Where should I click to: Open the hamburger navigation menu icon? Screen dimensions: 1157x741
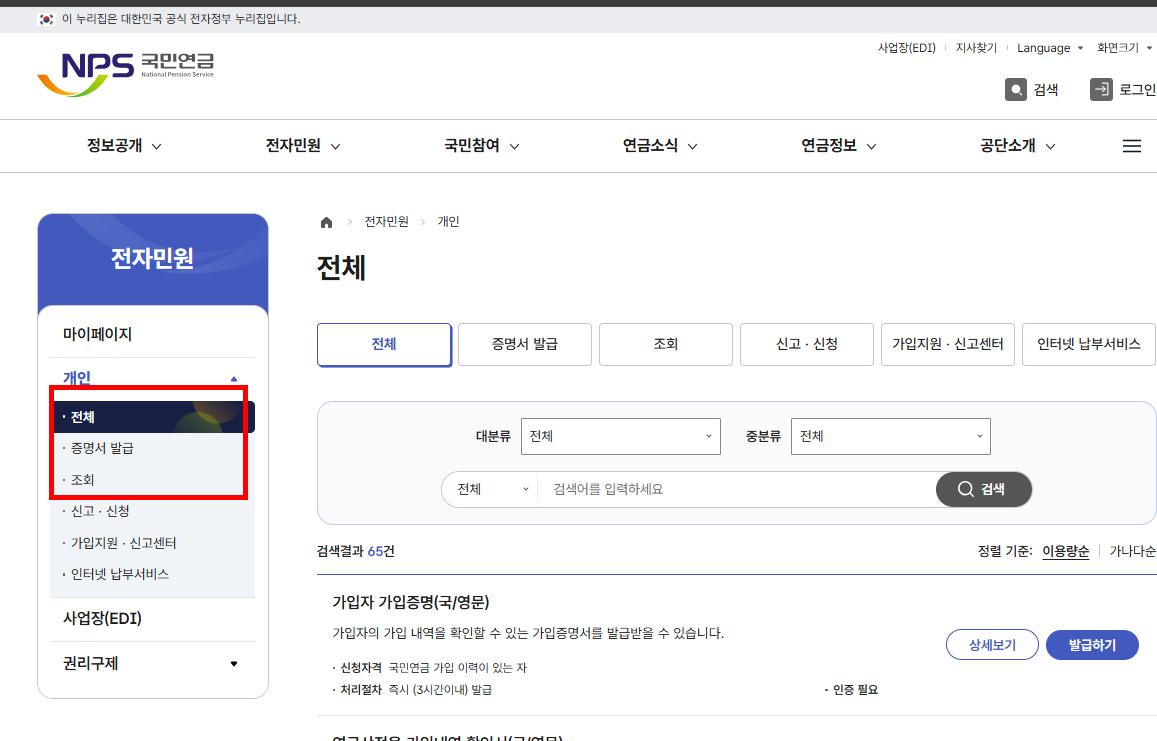(1131, 146)
